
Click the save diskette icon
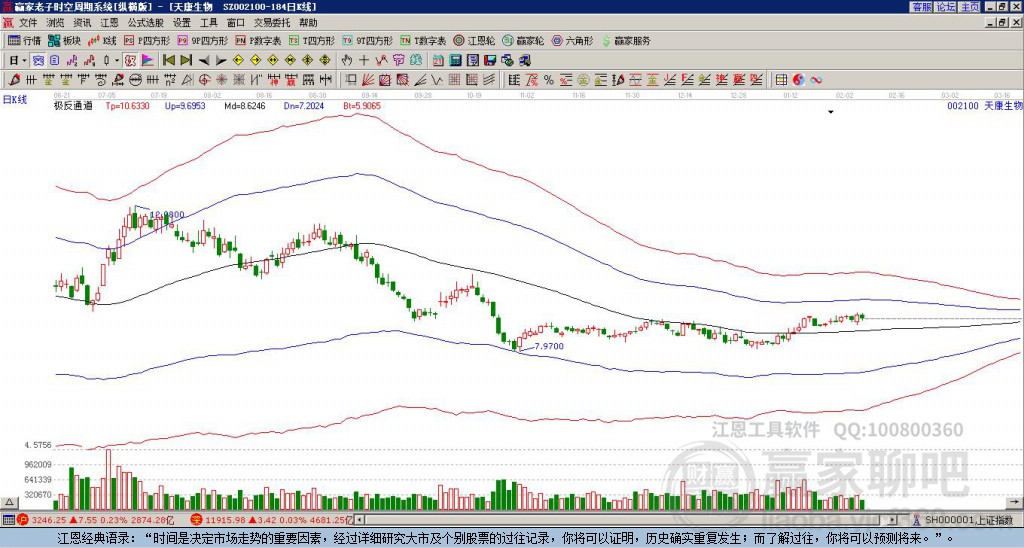[x=490, y=61]
